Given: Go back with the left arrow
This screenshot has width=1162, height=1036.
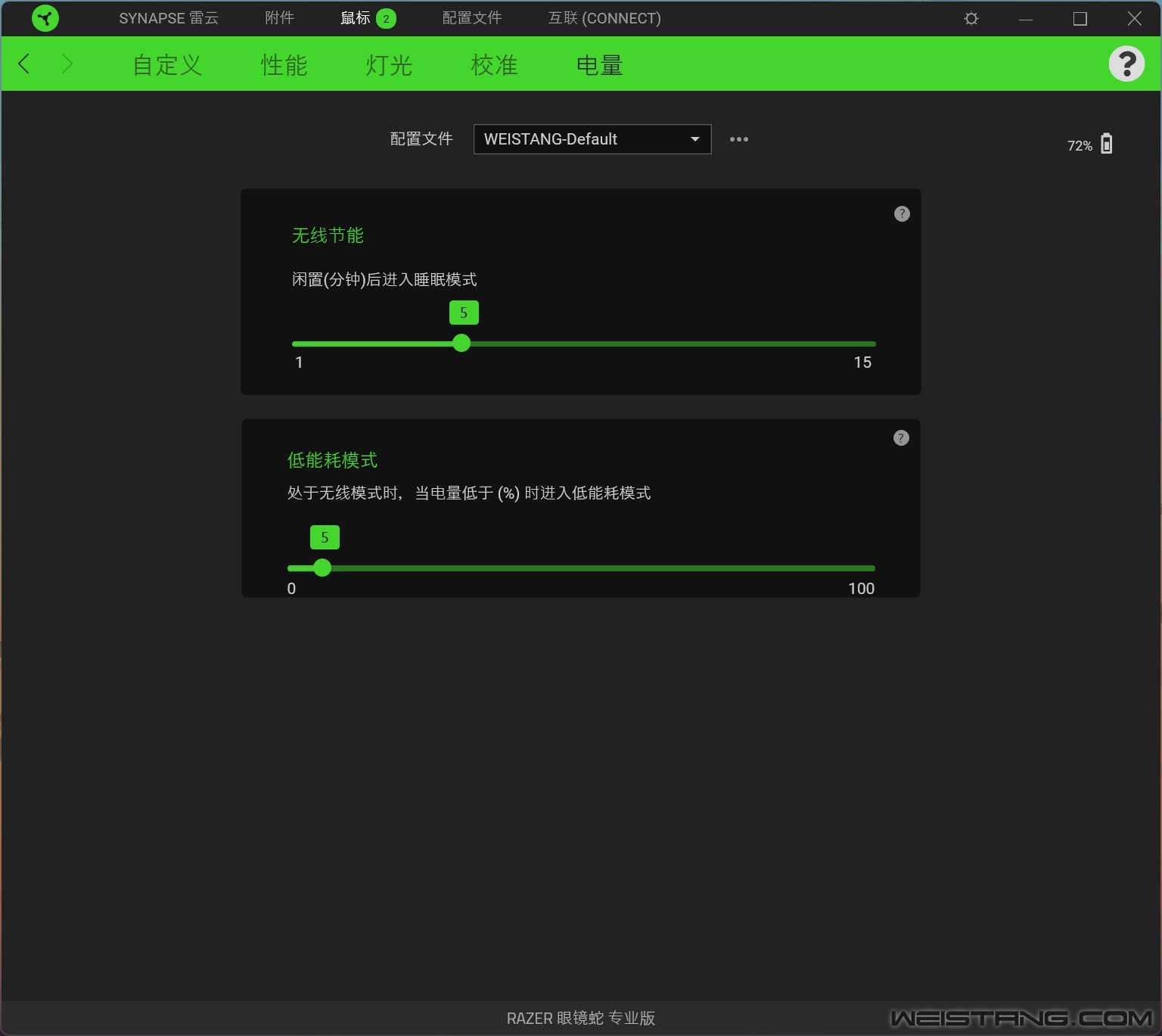Looking at the screenshot, I should [x=24, y=64].
